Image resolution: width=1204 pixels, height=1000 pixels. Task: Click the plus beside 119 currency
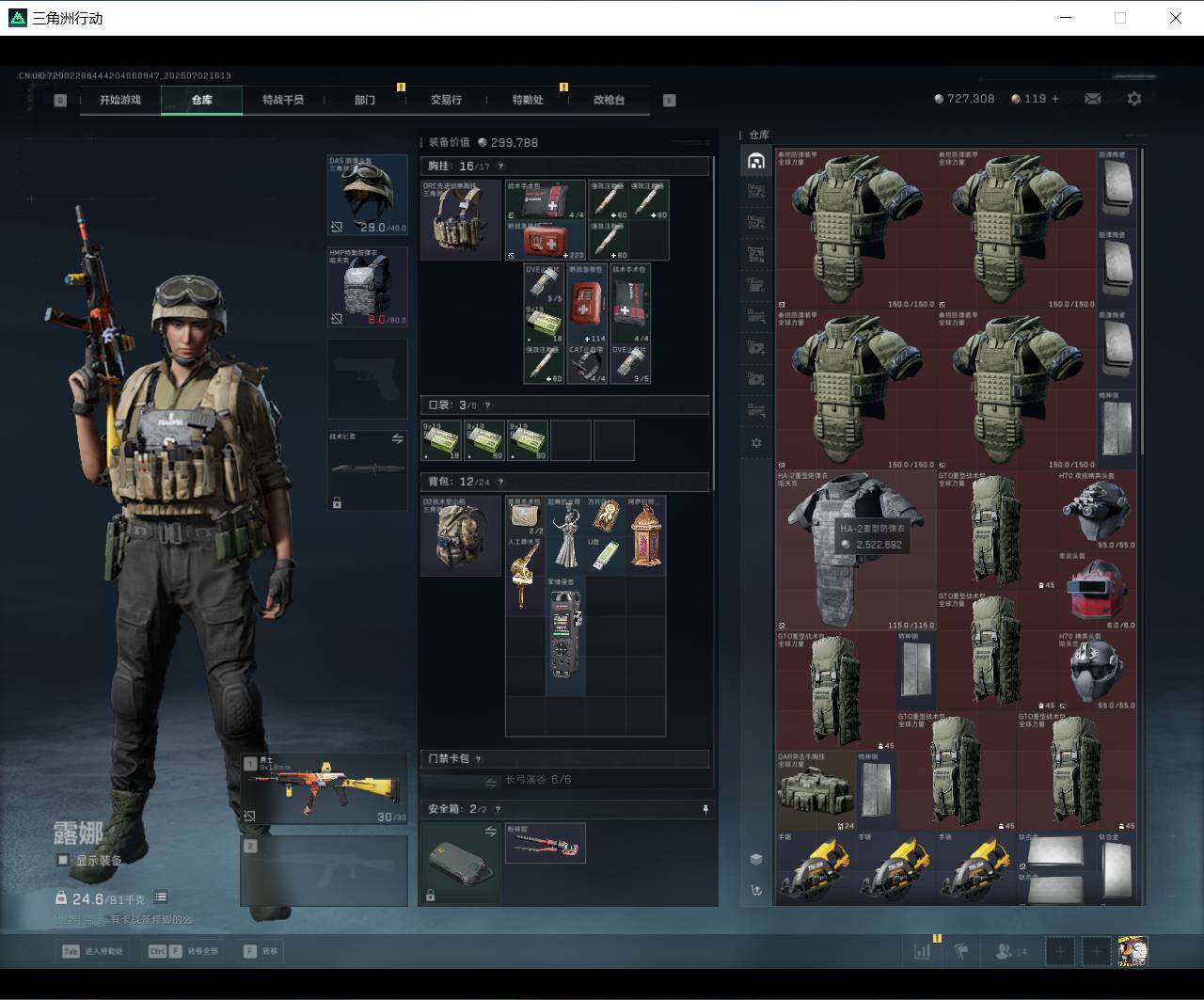pyautogui.click(x=1054, y=98)
